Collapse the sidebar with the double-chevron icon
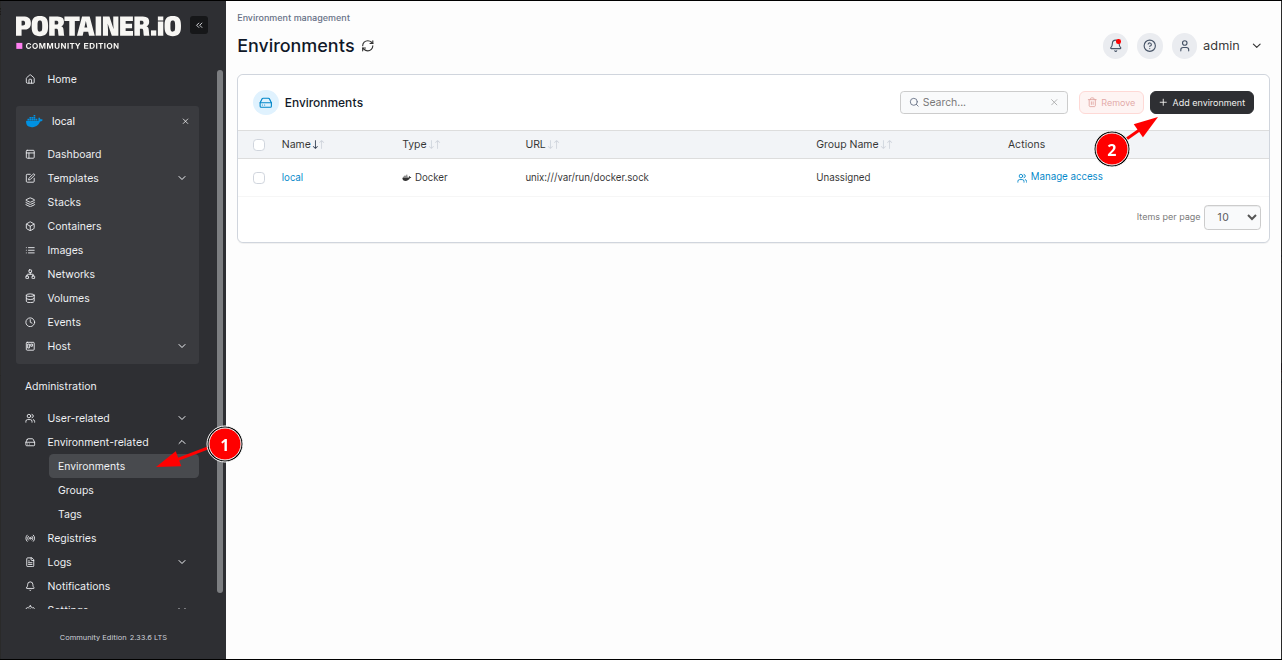This screenshot has height=660, width=1282. pyautogui.click(x=199, y=25)
